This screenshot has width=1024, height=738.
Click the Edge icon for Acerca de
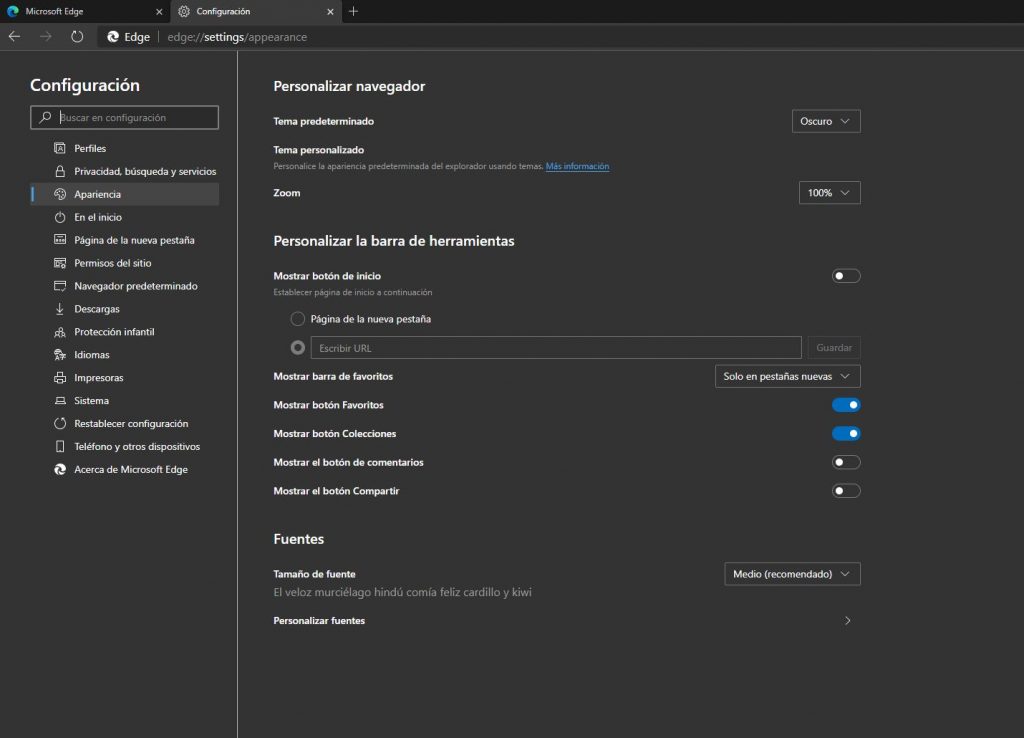(60, 469)
